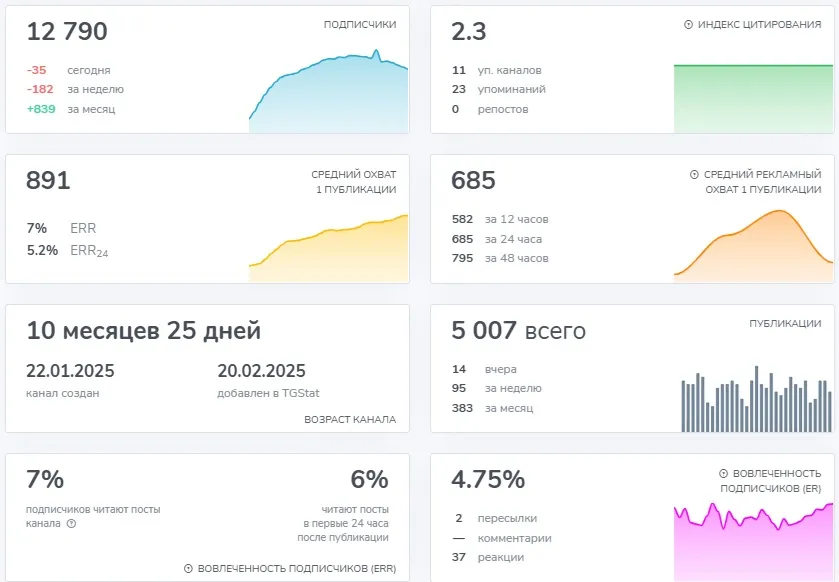
Task: Click the 582 за 12 часов row
Action: [x=500, y=219]
